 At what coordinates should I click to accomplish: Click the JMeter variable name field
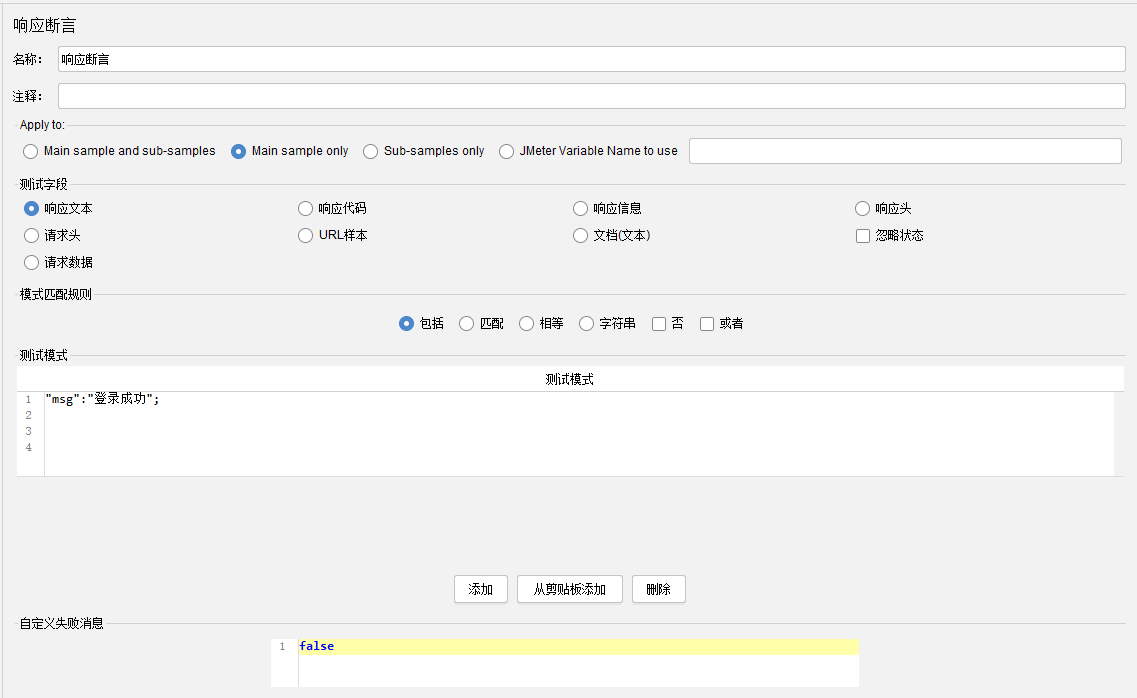click(x=905, y=151)
